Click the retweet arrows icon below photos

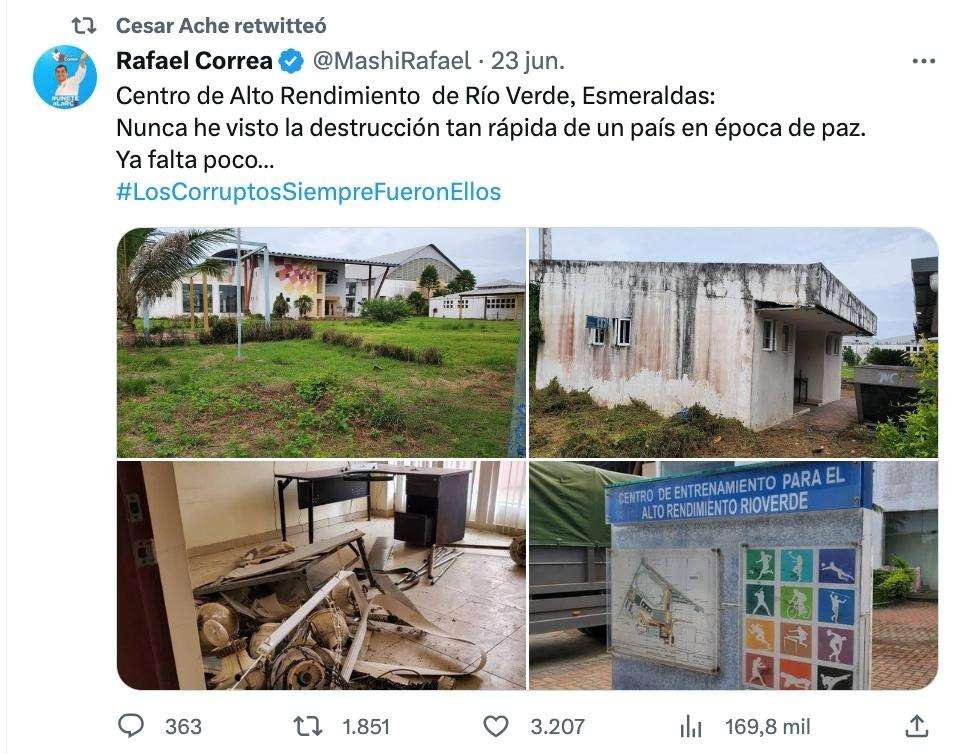click(308, 726)
